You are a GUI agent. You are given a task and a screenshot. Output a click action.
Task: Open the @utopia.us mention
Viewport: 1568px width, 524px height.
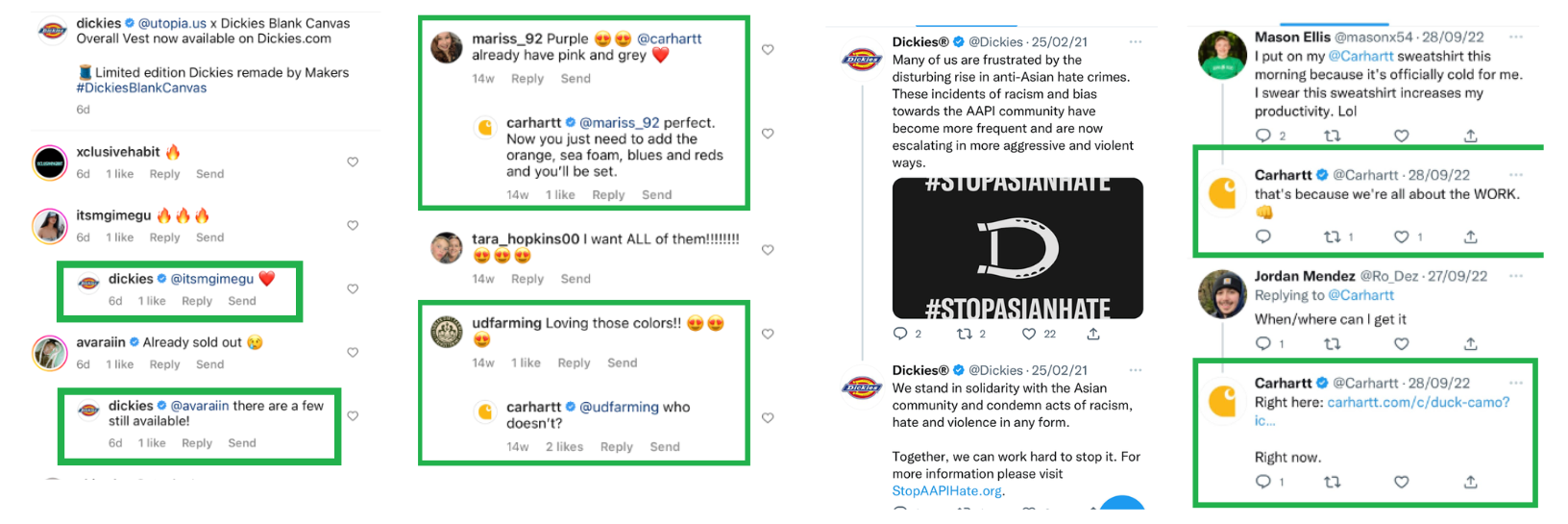tap(172, 23)
